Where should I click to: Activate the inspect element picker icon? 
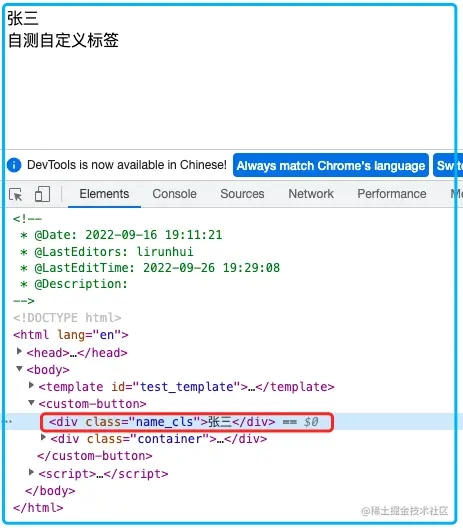click(16, 194)
